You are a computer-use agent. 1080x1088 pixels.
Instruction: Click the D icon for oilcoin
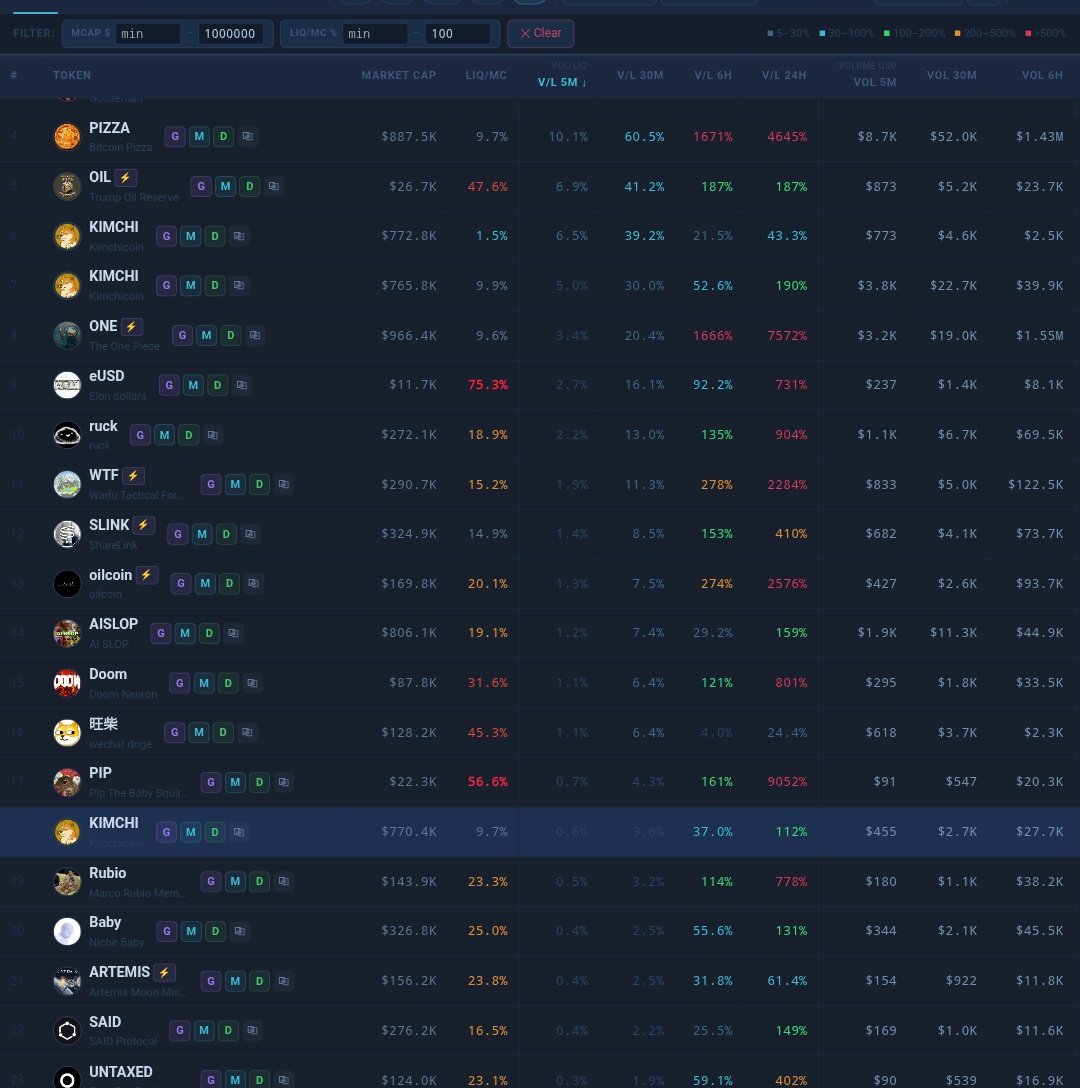(x=229, y=584)
